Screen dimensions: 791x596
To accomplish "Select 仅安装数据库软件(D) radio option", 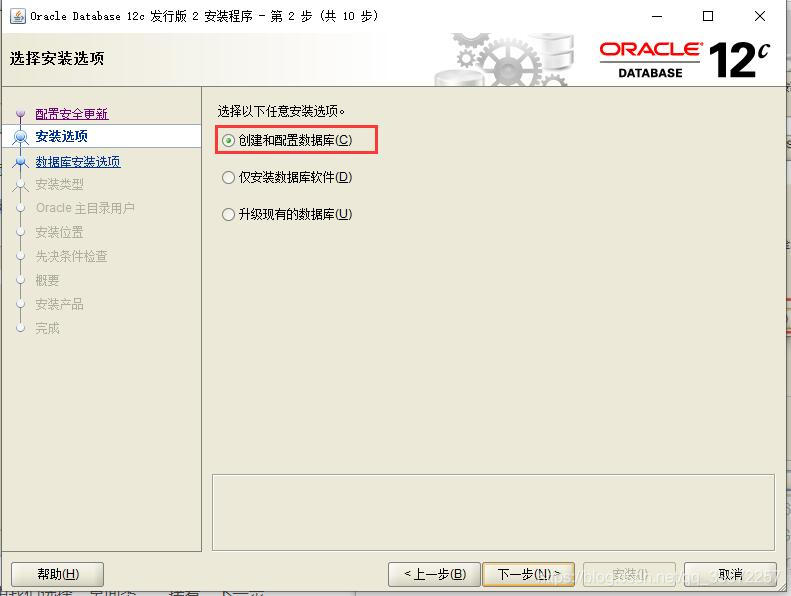I will [287, 177].
